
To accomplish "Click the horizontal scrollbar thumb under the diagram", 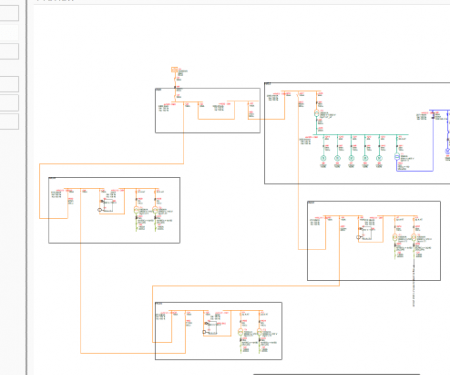I will (337, 374).
